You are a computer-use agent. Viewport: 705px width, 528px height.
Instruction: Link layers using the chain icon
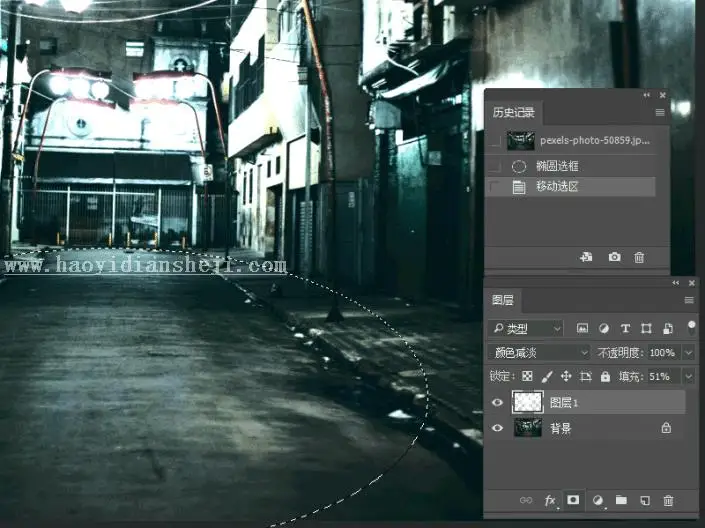526,500
